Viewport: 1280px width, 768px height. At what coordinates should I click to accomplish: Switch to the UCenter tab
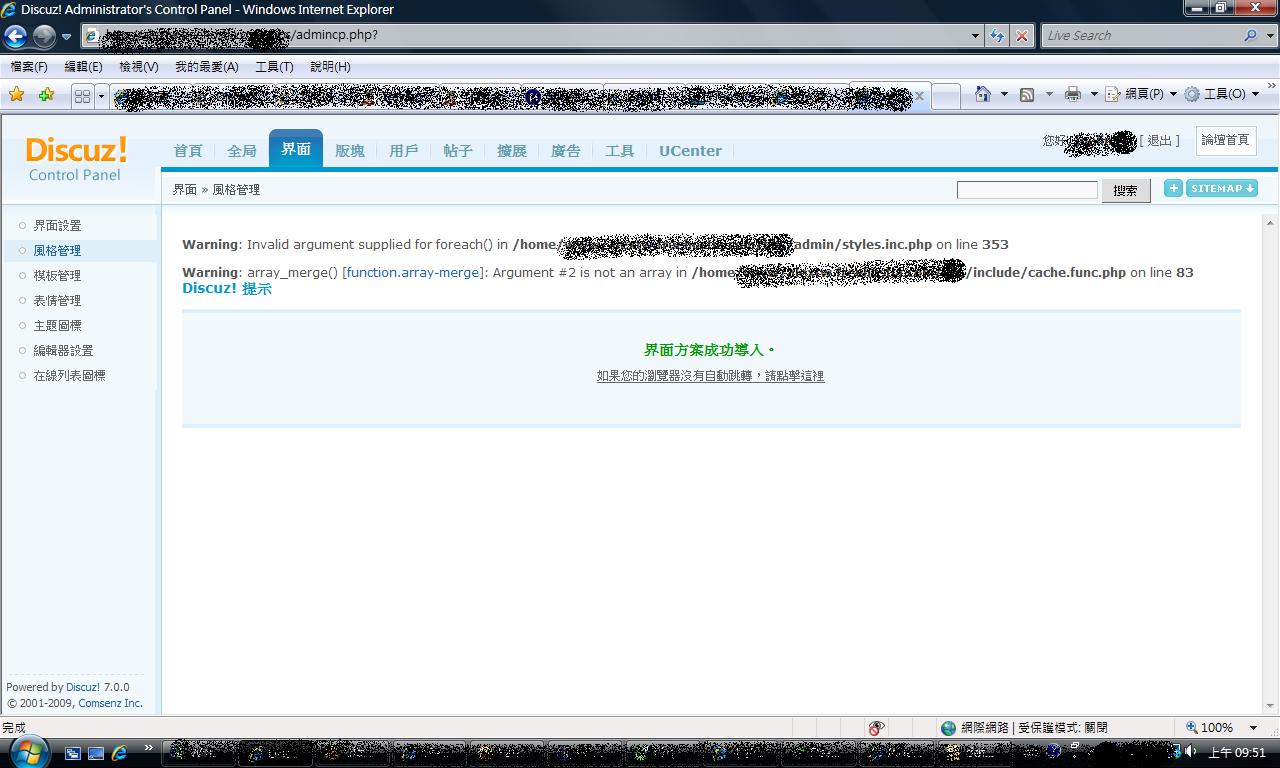coord(690,151)
